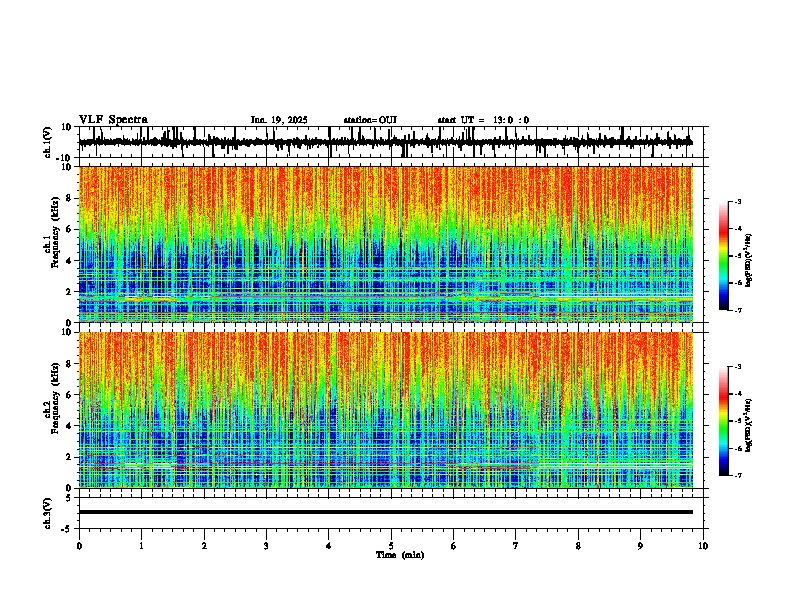This screenshot has width=792, height=612.
Task: Click time-axis tick label "9"
Action: [640, 546]
